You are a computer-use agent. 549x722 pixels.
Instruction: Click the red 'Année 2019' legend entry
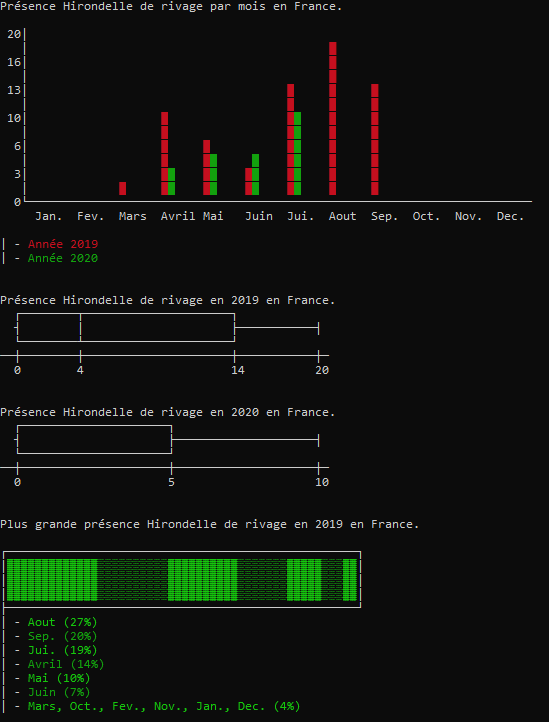(x=63, y=244)
